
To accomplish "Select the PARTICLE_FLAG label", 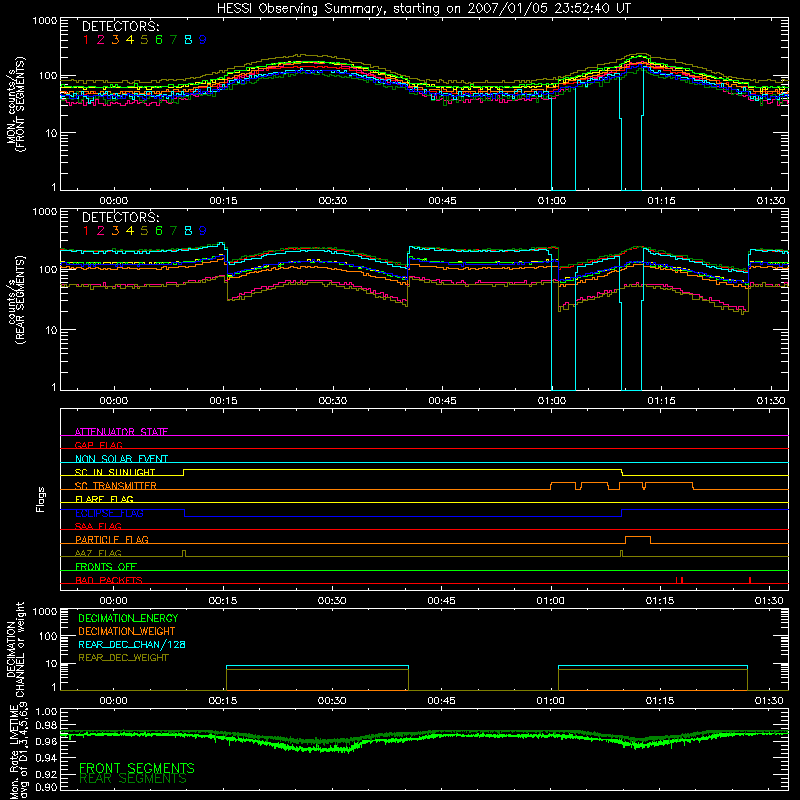I will (112, 540).
